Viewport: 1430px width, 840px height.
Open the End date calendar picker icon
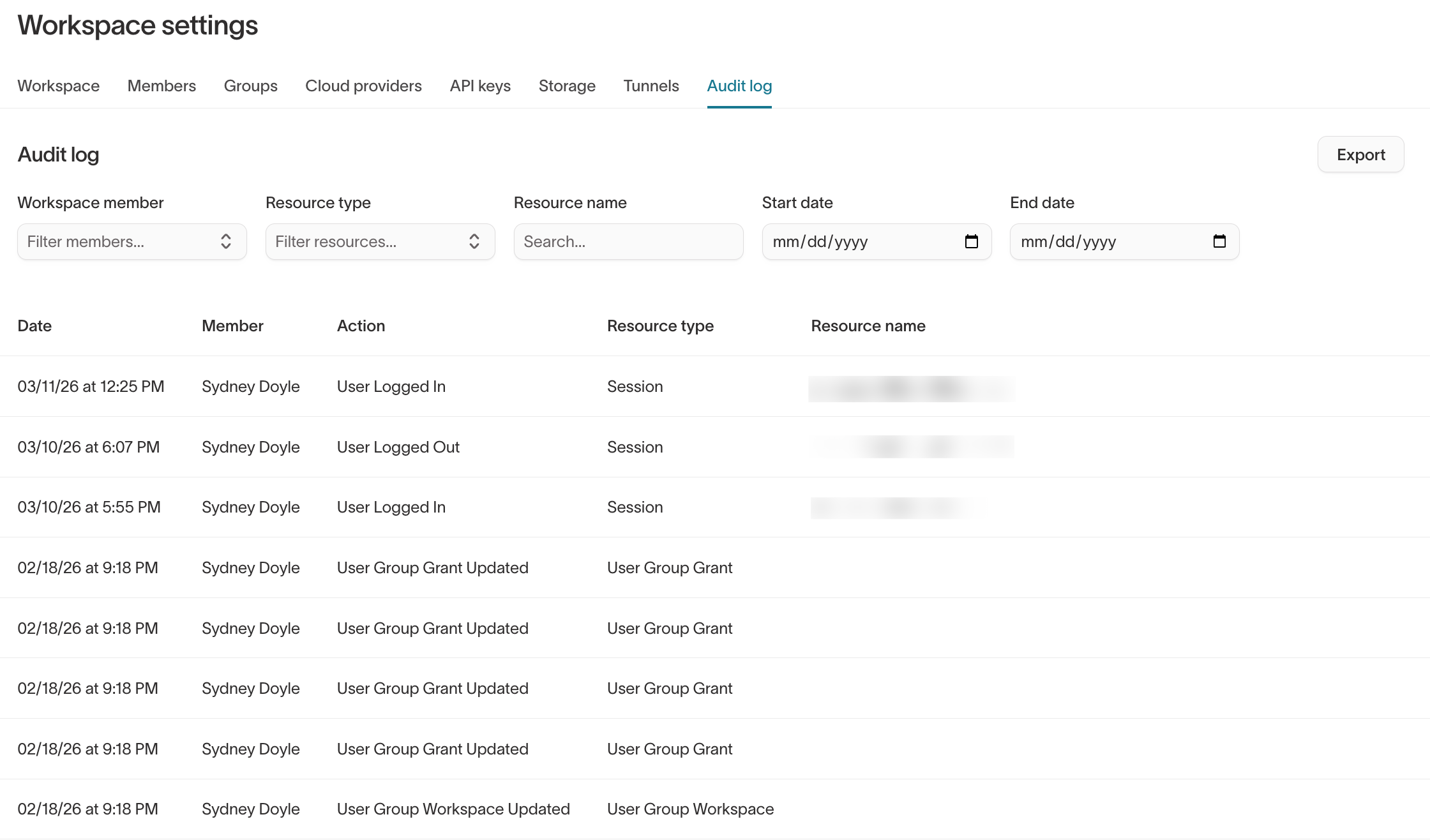pos(1219,241)
